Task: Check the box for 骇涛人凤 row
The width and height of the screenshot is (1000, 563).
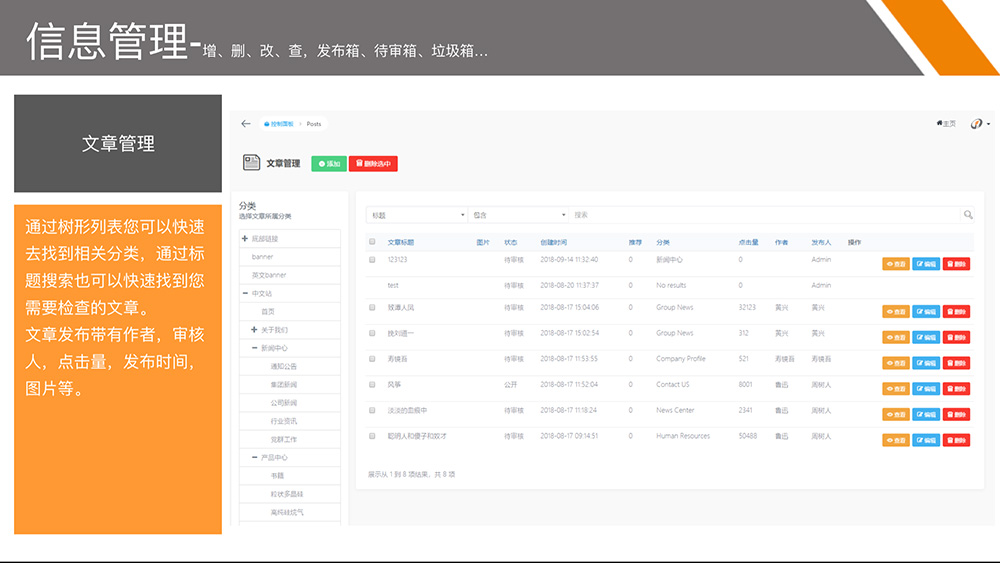Action: (373, 307)
